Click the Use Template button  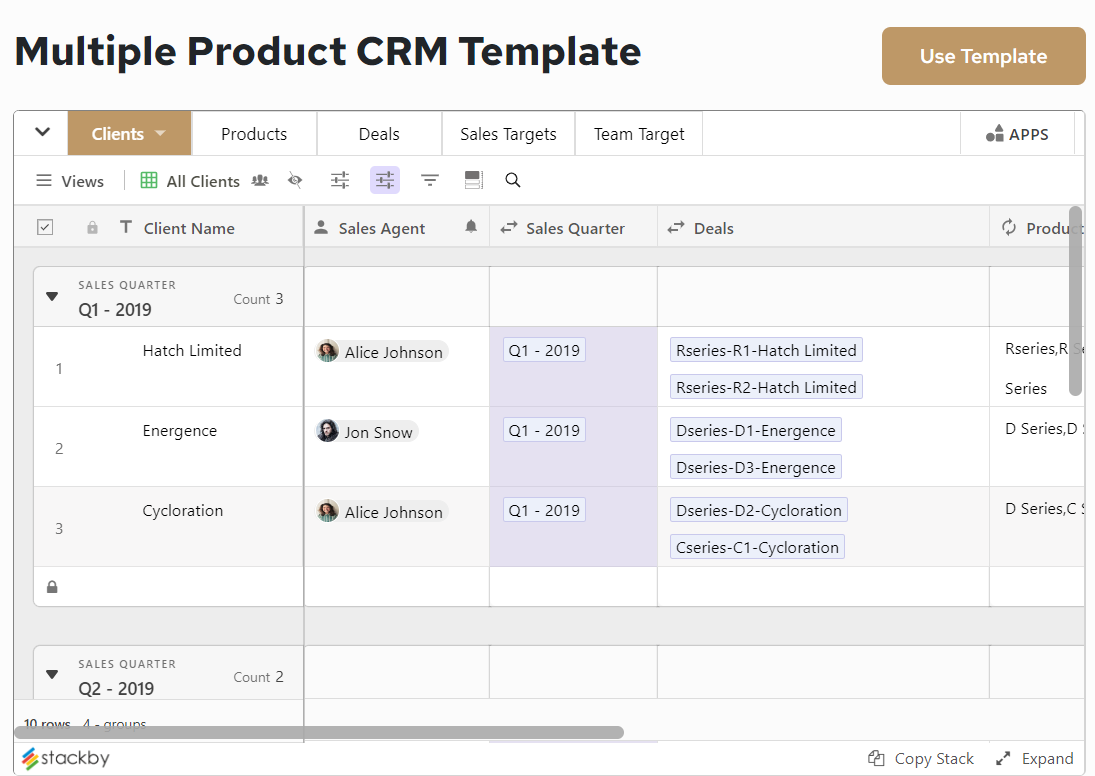pos(982,56)
